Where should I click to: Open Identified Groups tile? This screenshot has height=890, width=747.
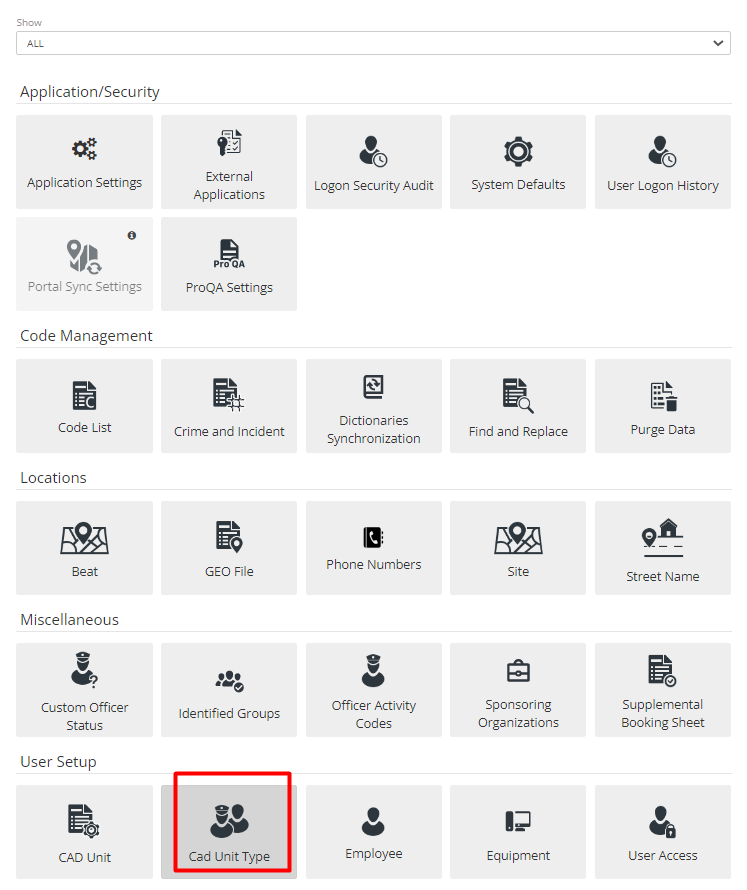click(x=229, y=690)
